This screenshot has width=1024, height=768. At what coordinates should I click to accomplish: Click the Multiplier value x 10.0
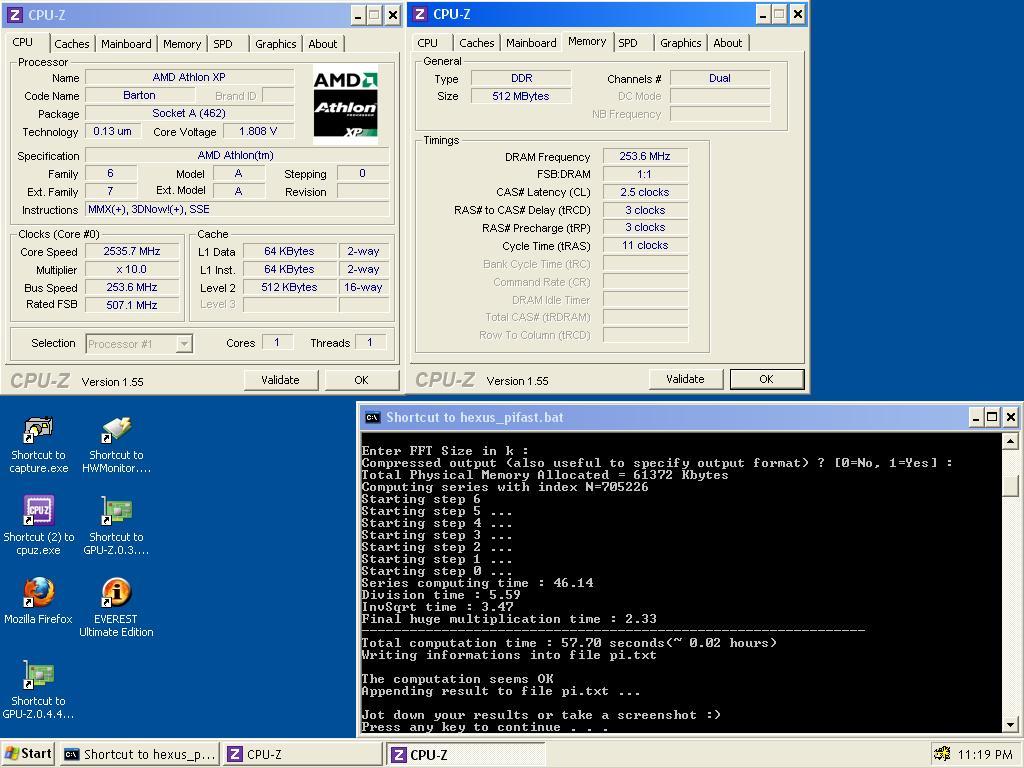pyautogui.click(x=132, y=269)
